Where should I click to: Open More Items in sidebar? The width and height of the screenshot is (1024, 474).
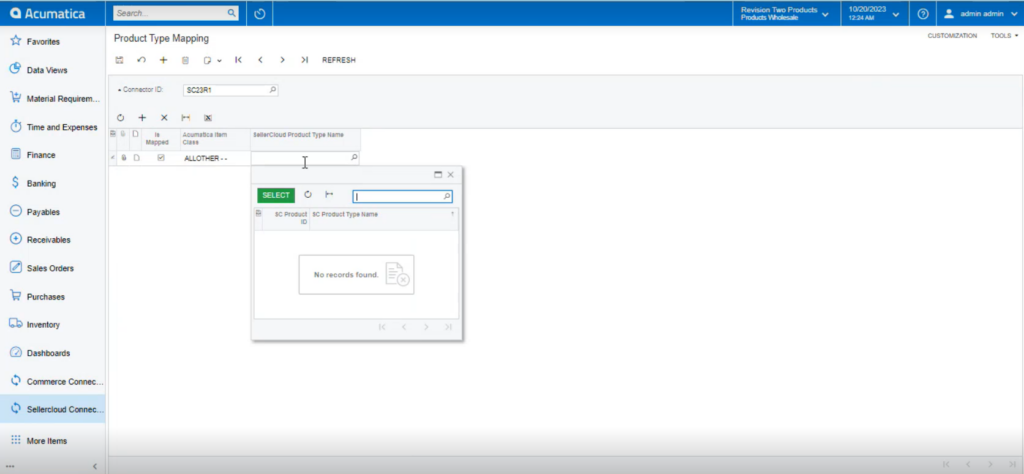(x=52, y=441)
